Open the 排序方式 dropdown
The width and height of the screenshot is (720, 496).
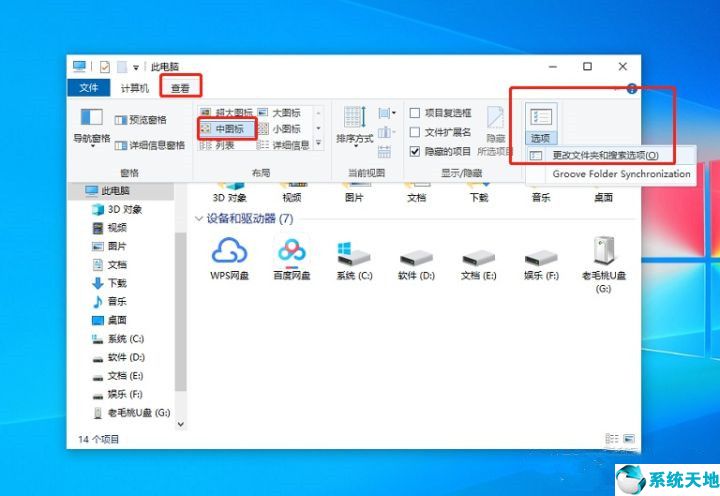tap(354, 127)
